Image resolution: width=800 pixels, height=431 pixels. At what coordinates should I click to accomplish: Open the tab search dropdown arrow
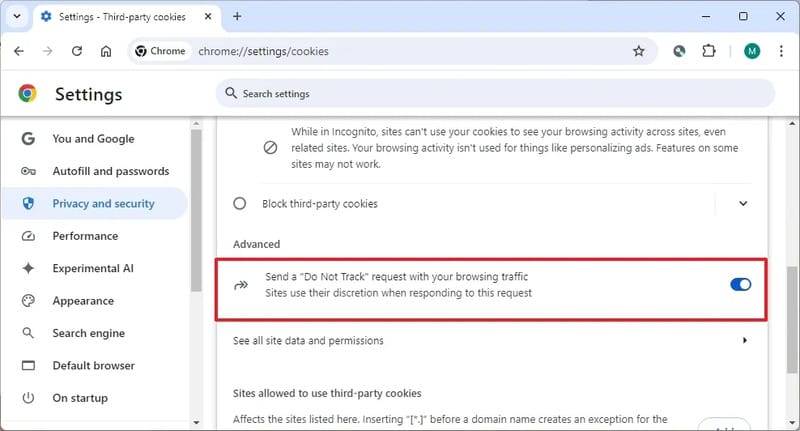pos(17,16)
